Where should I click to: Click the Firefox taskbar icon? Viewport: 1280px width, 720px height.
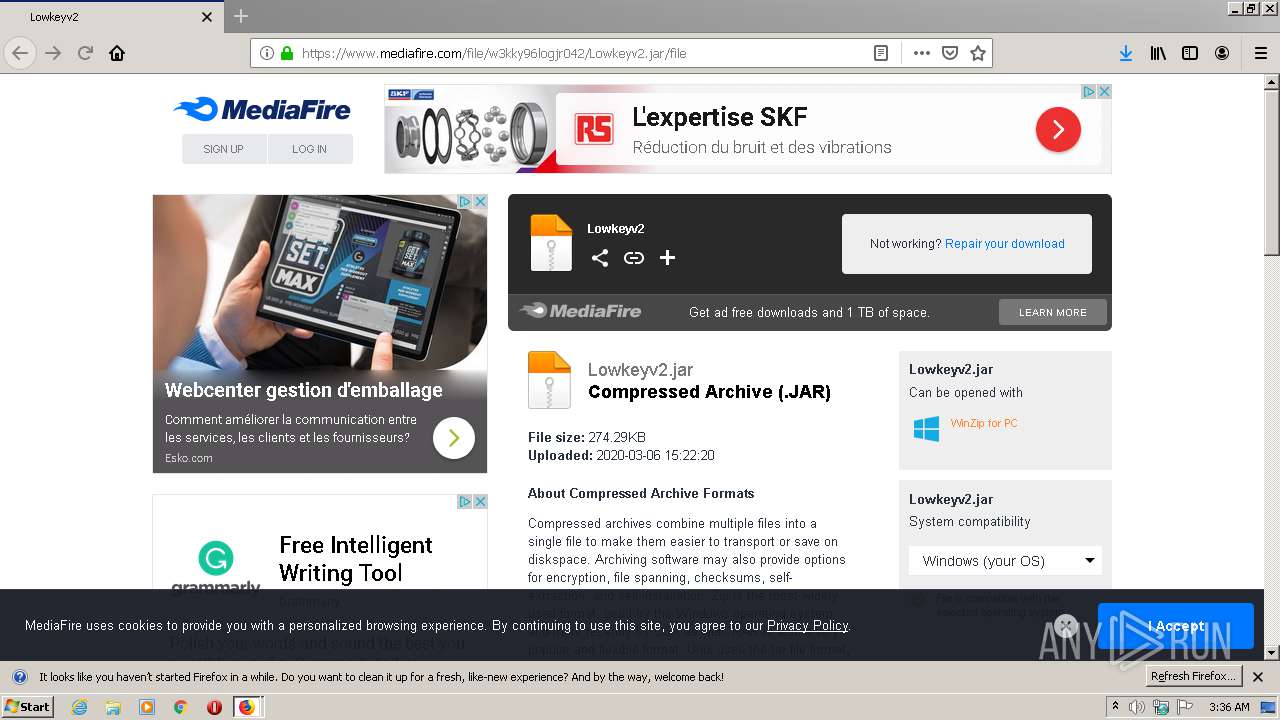[246, 707]
